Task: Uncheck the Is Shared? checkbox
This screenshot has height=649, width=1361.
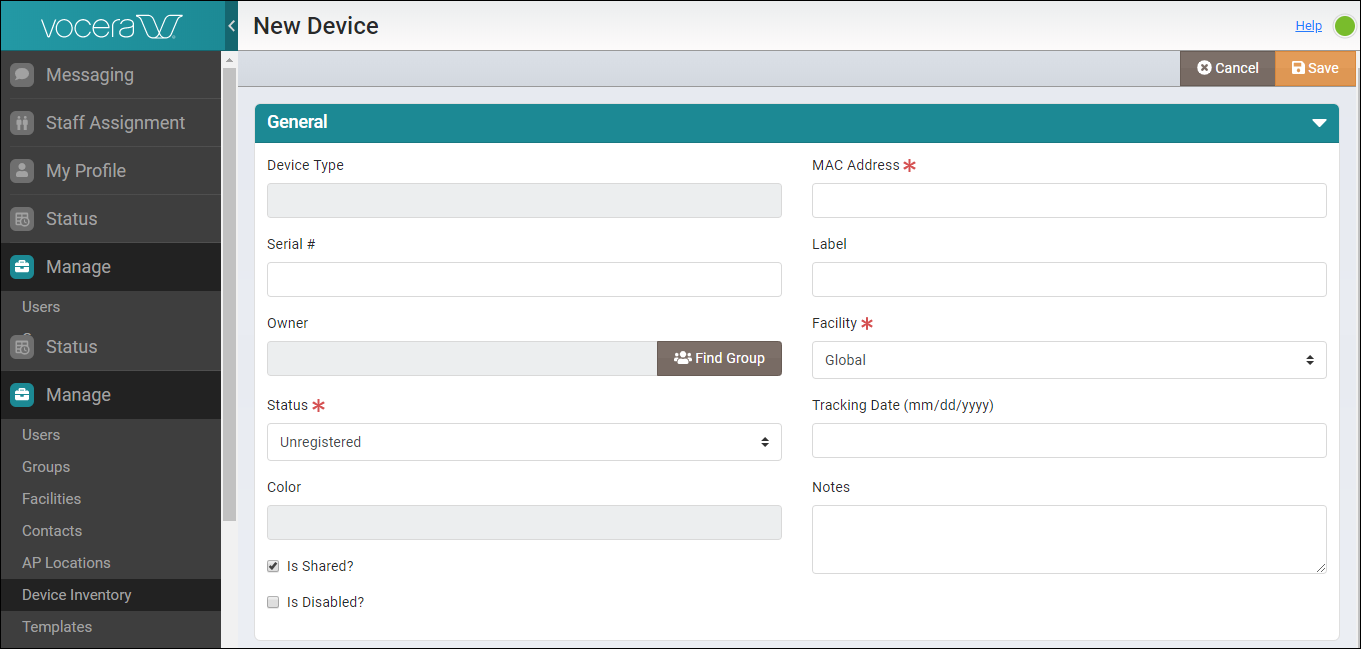Action: pos(273,566)
